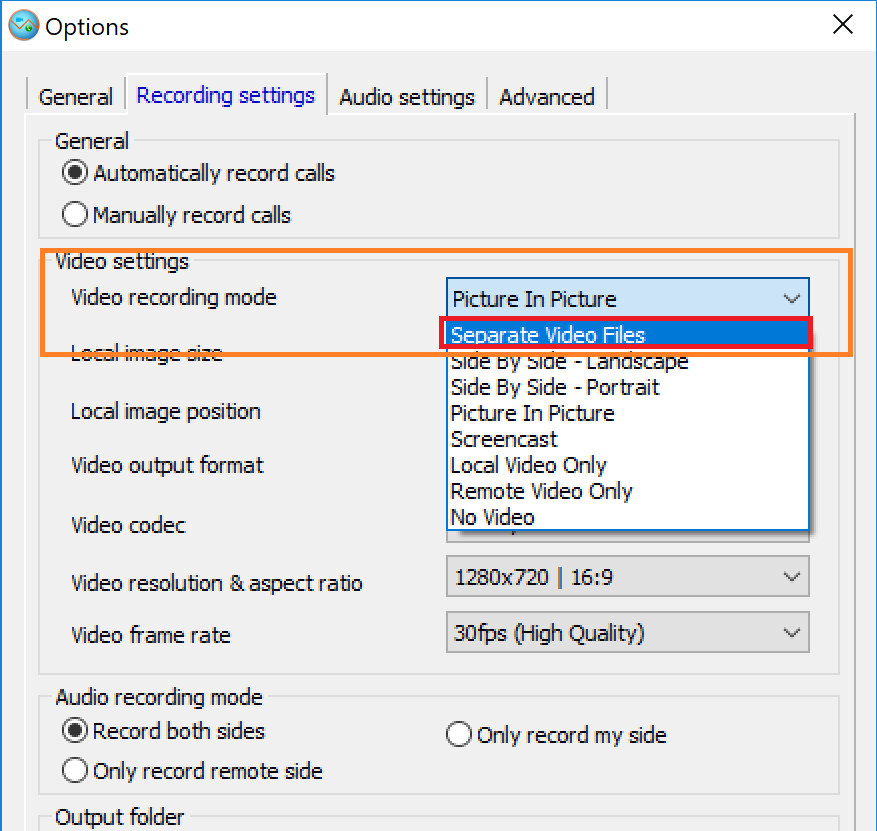Select the Recording settings tab
Viewport: 877px width, 831px height.
226,95
